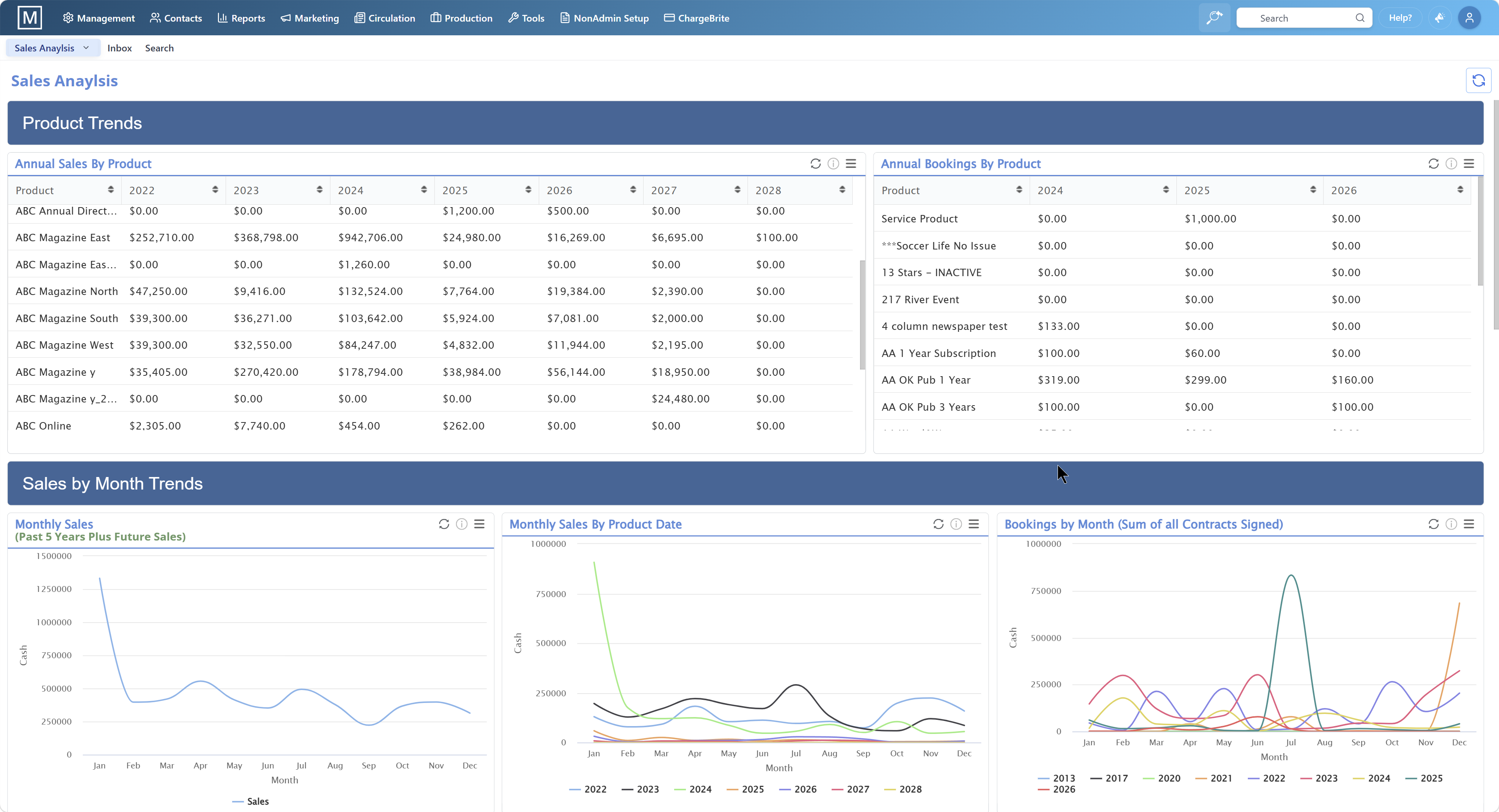Open the Marketing menu
The width and height of the screenshot is (1499, 812).
pyautogui.click(x=310, y=18)
